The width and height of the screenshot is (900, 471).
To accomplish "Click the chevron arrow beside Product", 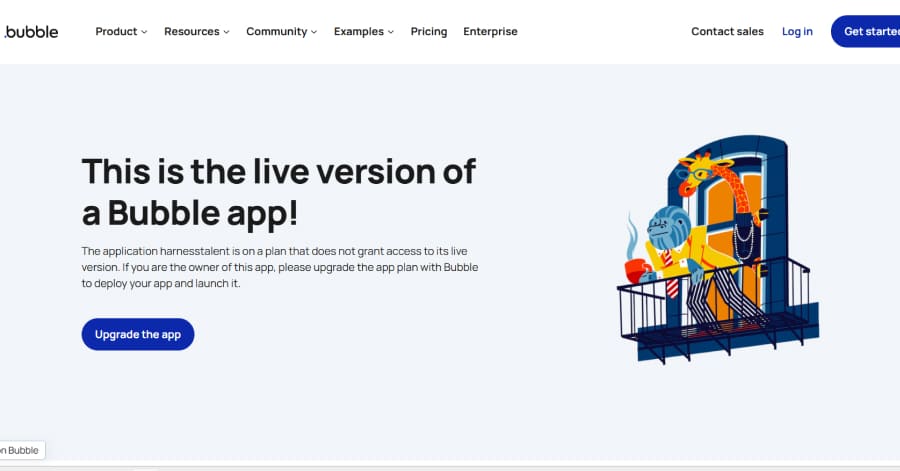I will click(x=144, y=32).
